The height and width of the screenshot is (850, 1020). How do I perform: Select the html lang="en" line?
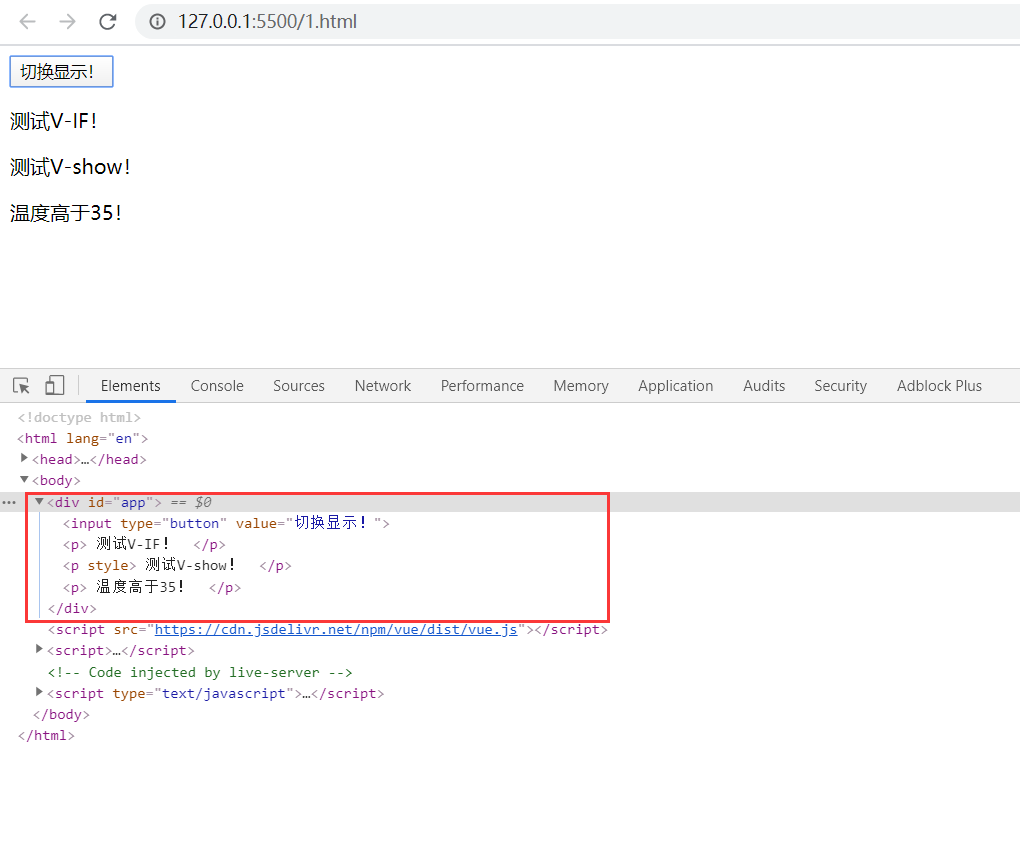(83, 438)
